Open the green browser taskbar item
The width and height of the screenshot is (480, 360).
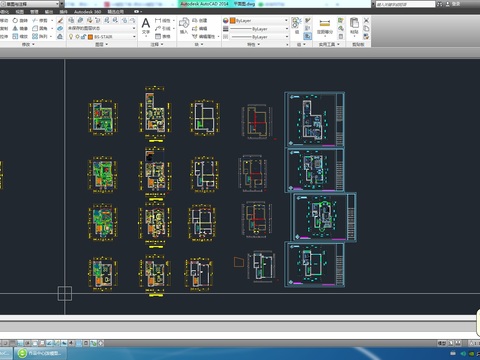click(x=40, y=353)
